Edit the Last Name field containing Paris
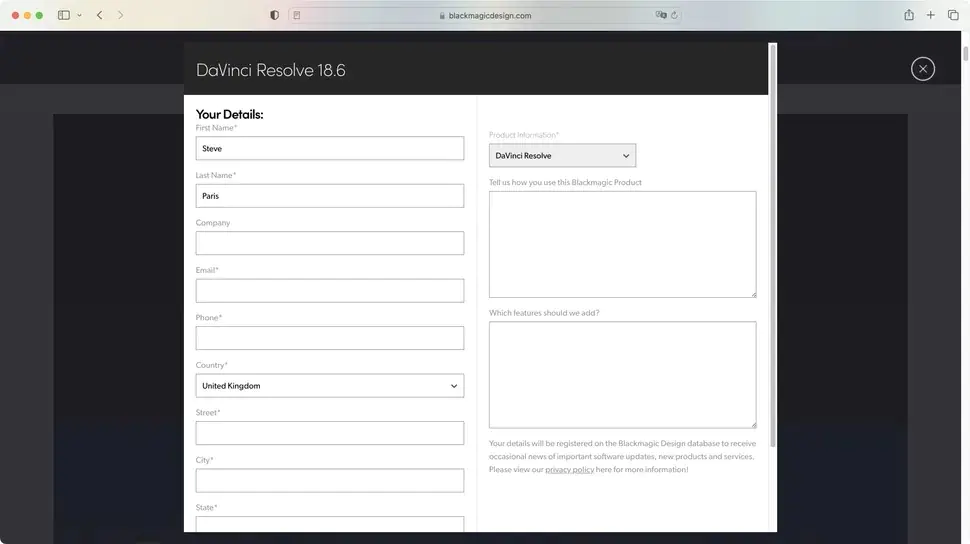The image size is (970, 544). coord(330,196)
